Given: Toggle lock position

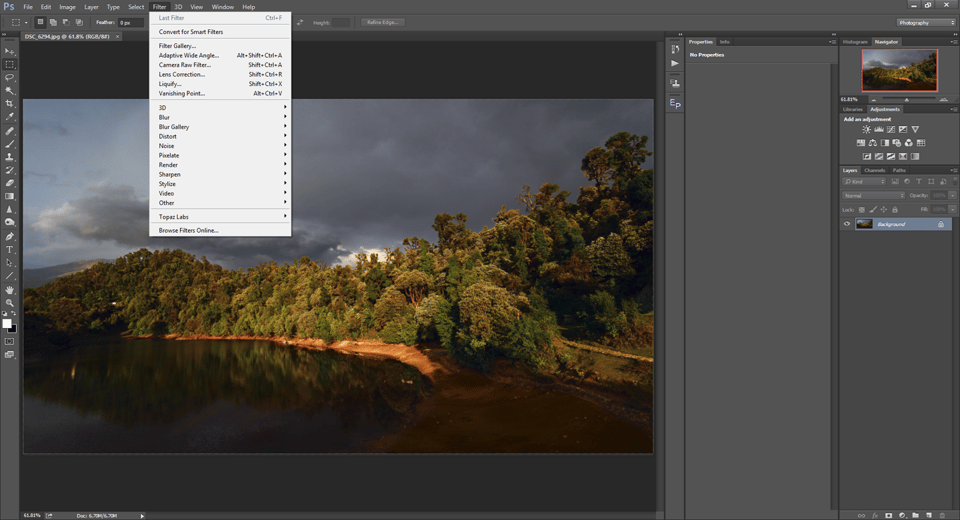Looking at the screenshot, I should tap(883, 210).
